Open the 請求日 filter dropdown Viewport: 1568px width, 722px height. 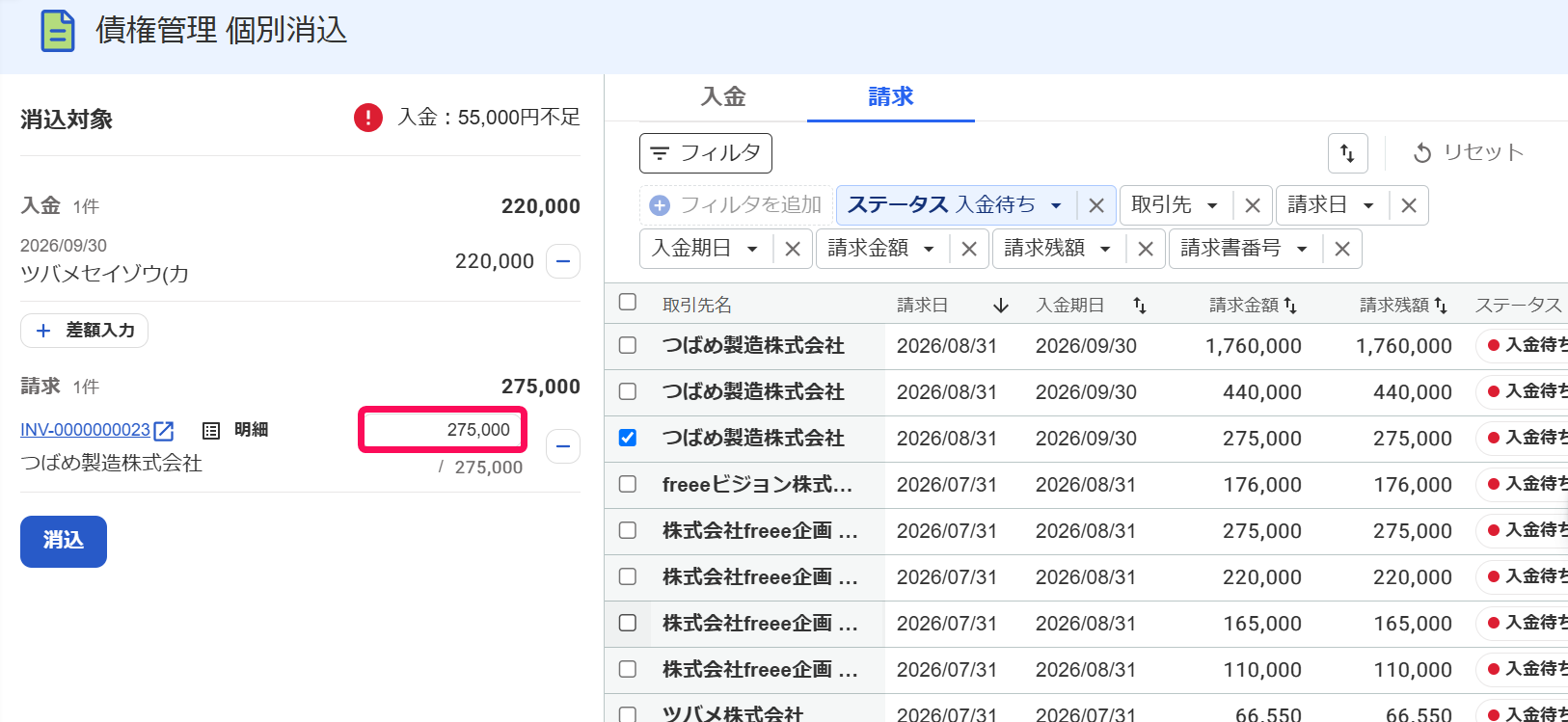(x=1331, y=205)
